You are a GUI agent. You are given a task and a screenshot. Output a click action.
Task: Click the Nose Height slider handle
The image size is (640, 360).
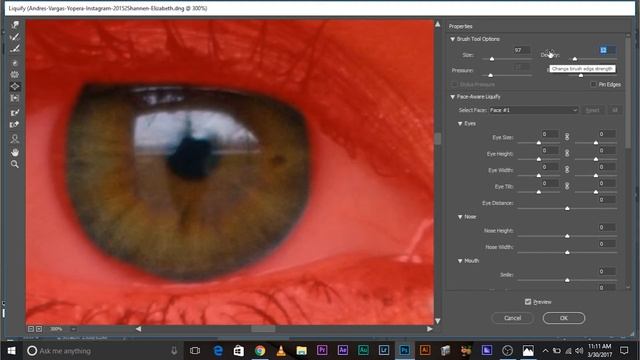(567, 236)
